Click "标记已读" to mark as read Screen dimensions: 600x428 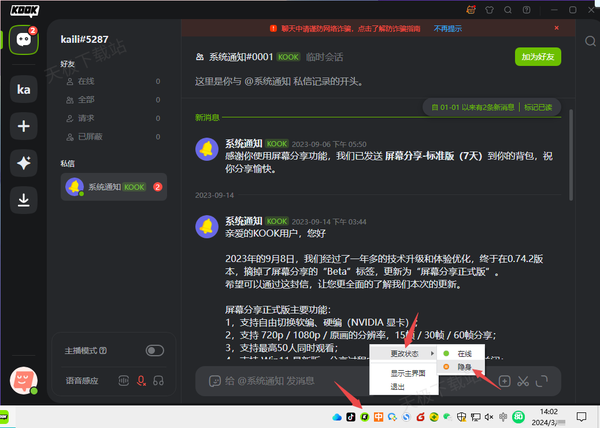tap(538, 107)
